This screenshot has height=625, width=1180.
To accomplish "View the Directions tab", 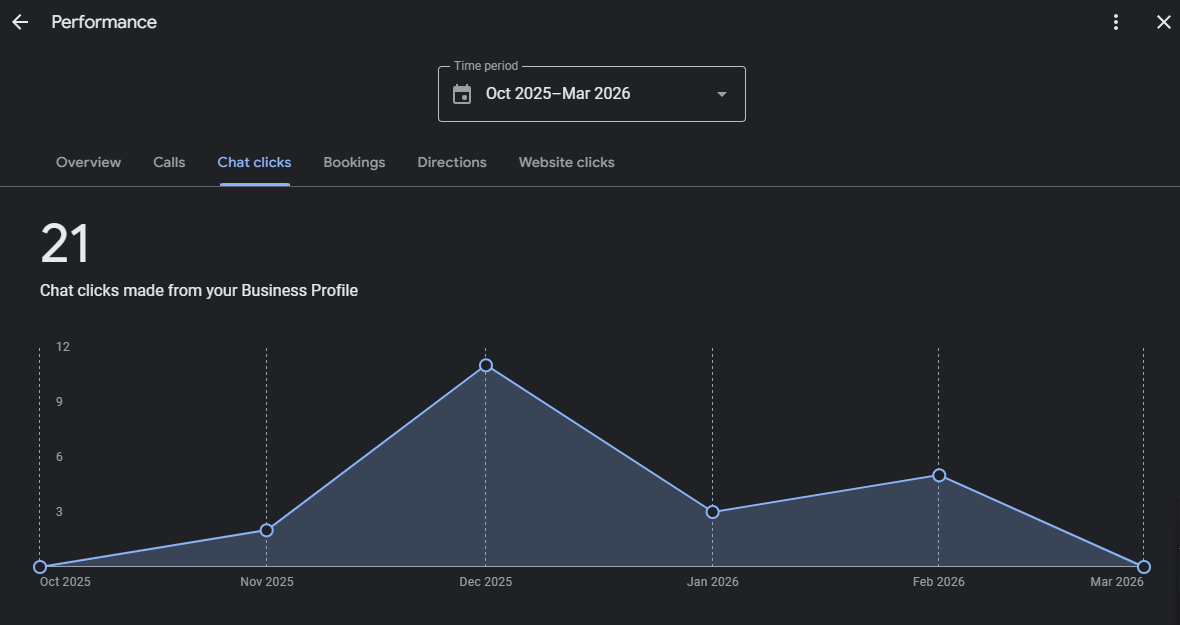I will tap(452, 162).
